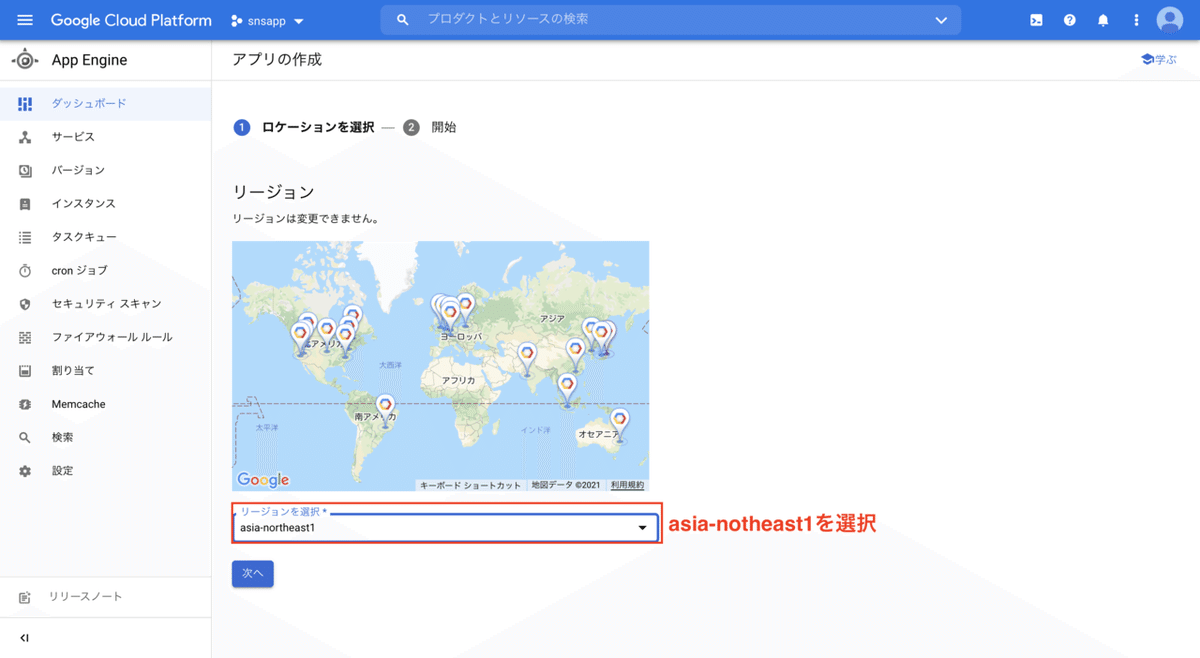1200x658 pixels.
Task: Click the リージョン heading
Action: [x=273, y=191]
